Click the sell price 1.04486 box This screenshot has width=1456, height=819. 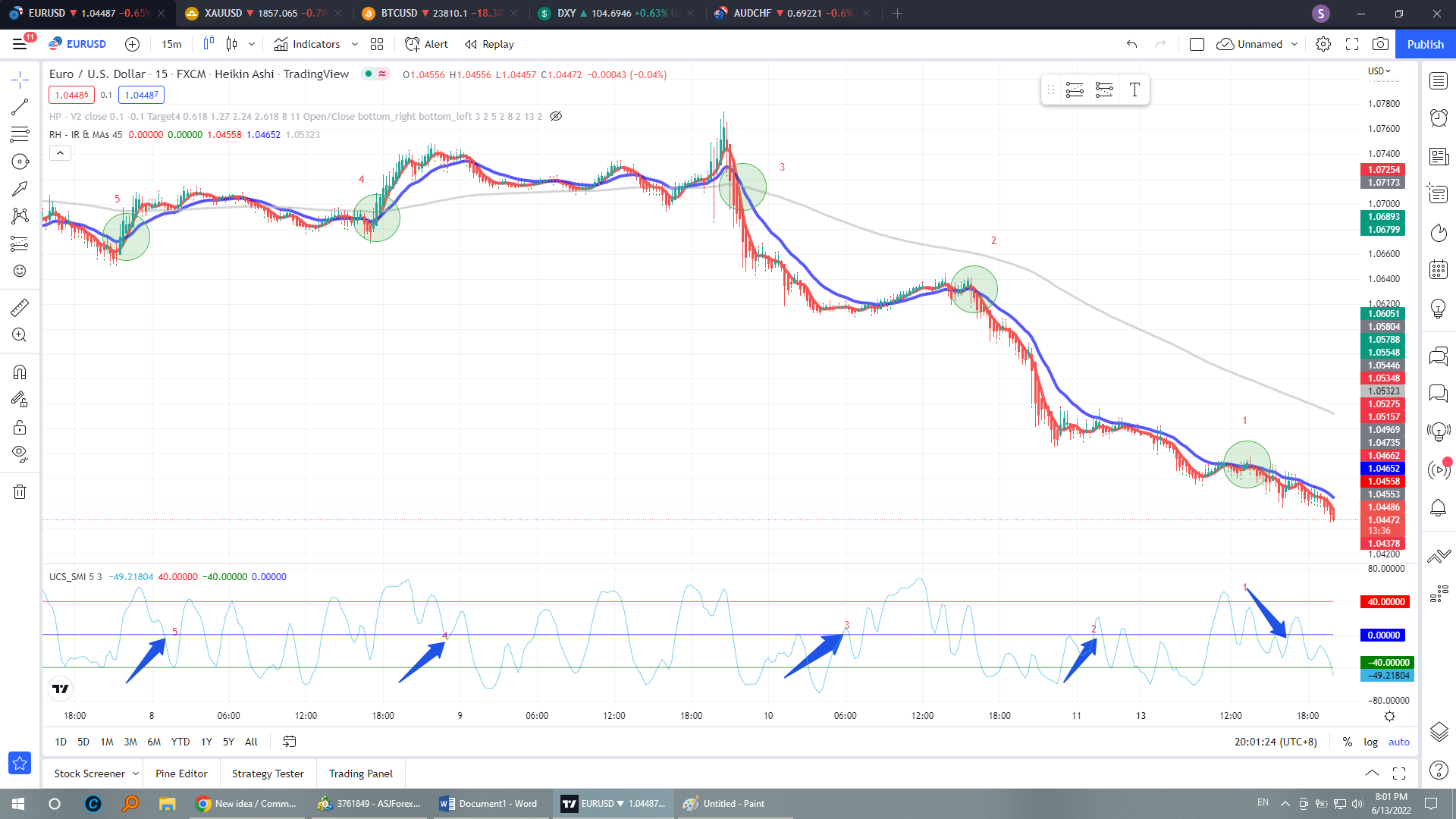point(71,95)
